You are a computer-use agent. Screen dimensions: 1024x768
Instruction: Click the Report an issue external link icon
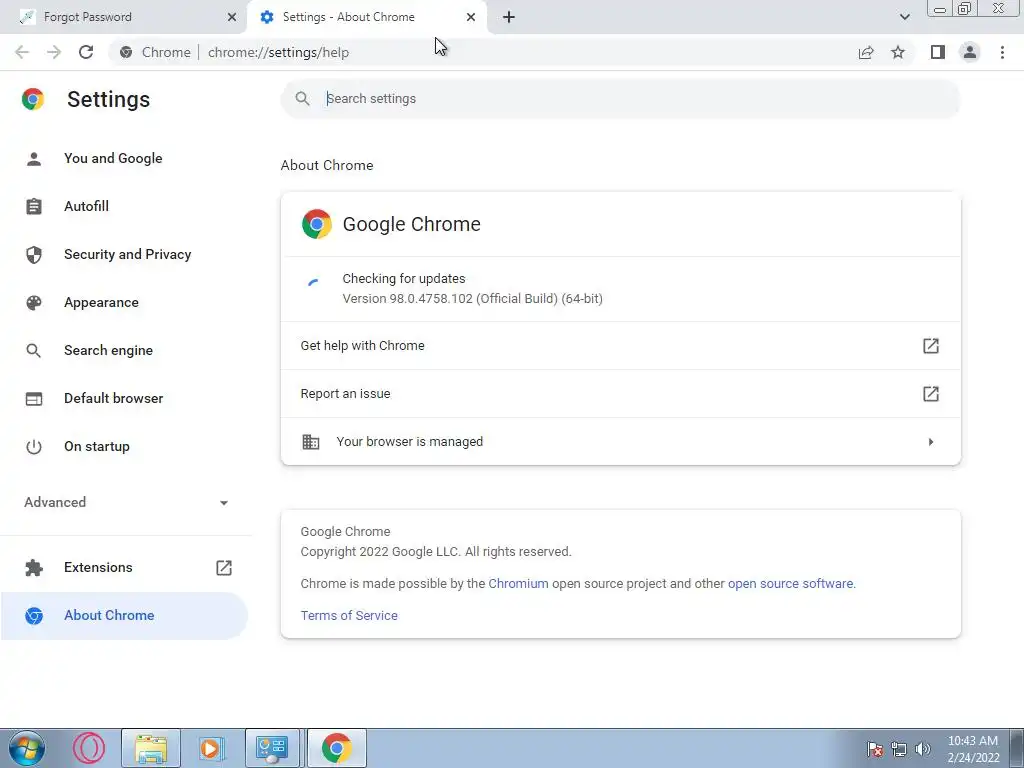pyautogui.click(x=931, y=394)
